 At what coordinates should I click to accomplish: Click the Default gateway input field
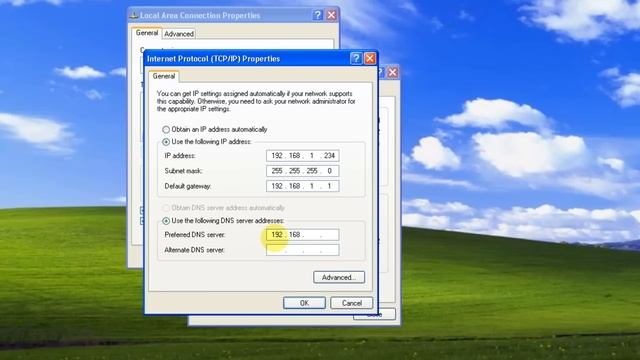tap(302, 186)
